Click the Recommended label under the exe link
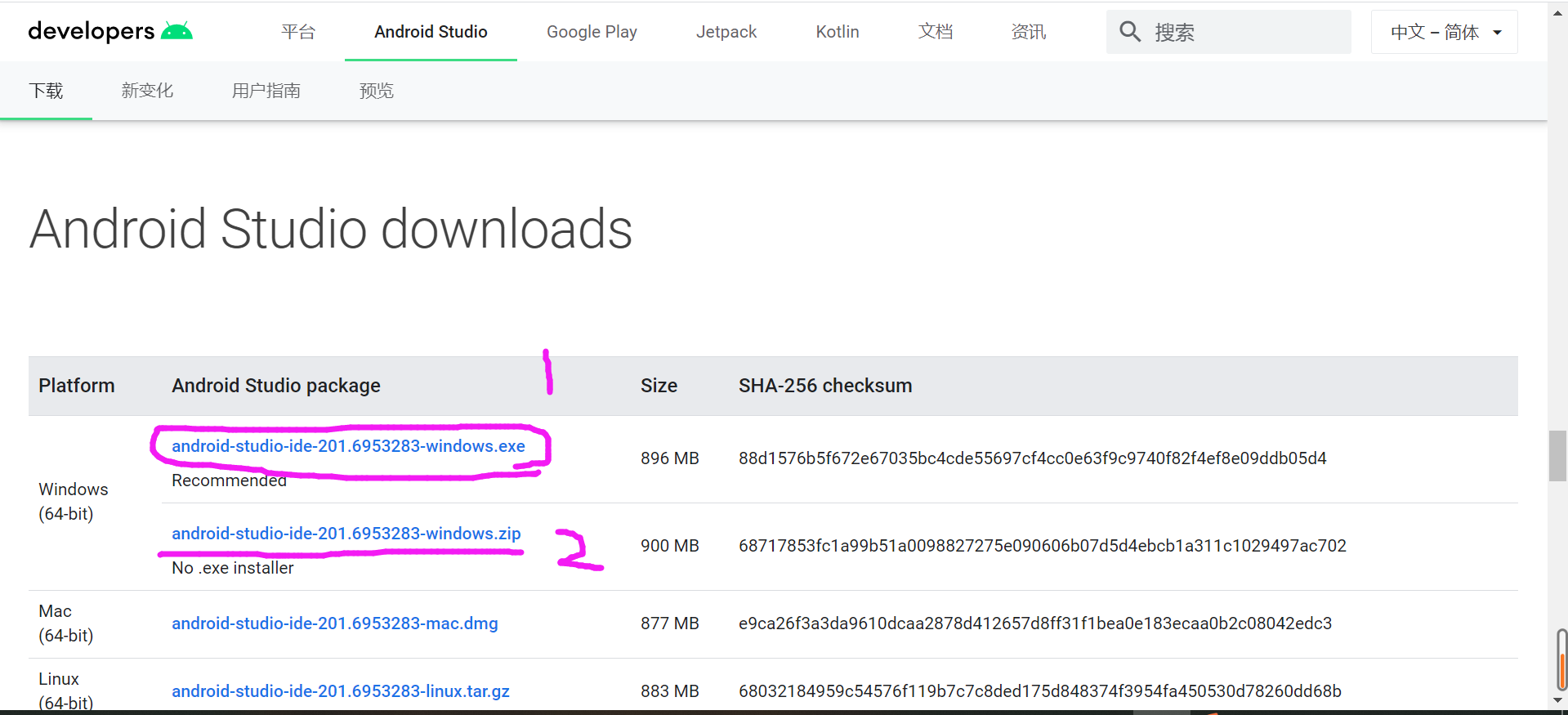1568x715 pixels. coord(229,480)
